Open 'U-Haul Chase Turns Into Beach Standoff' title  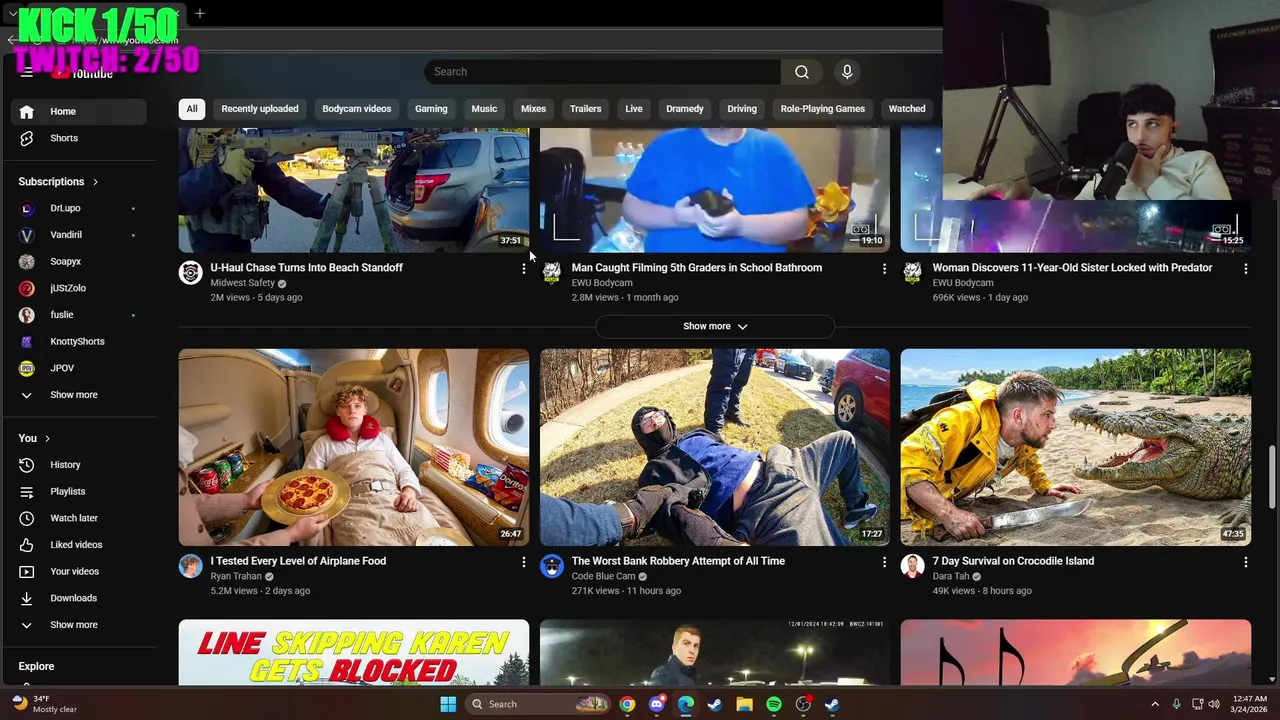coord(306,268)
